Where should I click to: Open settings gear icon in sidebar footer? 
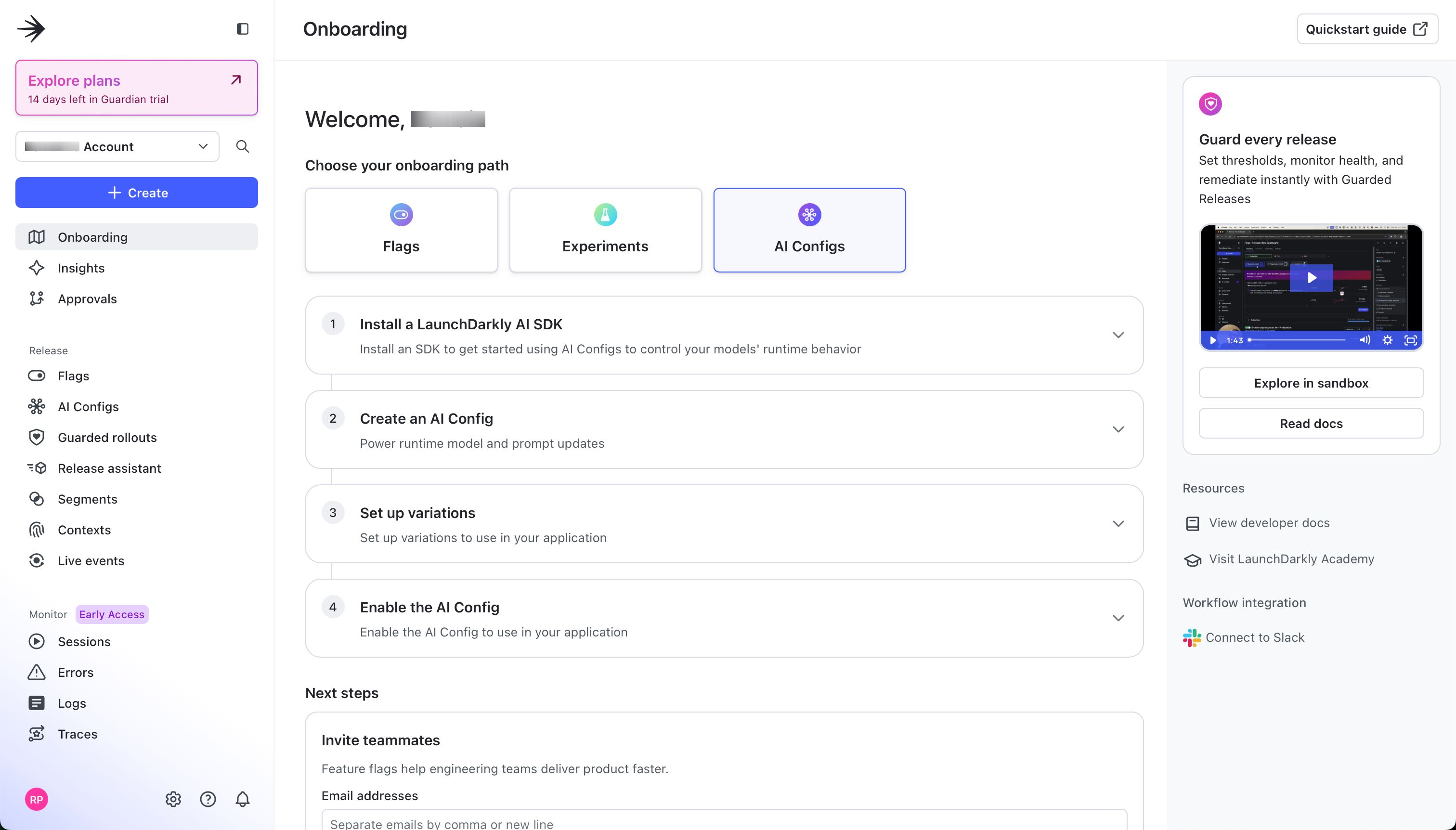point(173,799)
